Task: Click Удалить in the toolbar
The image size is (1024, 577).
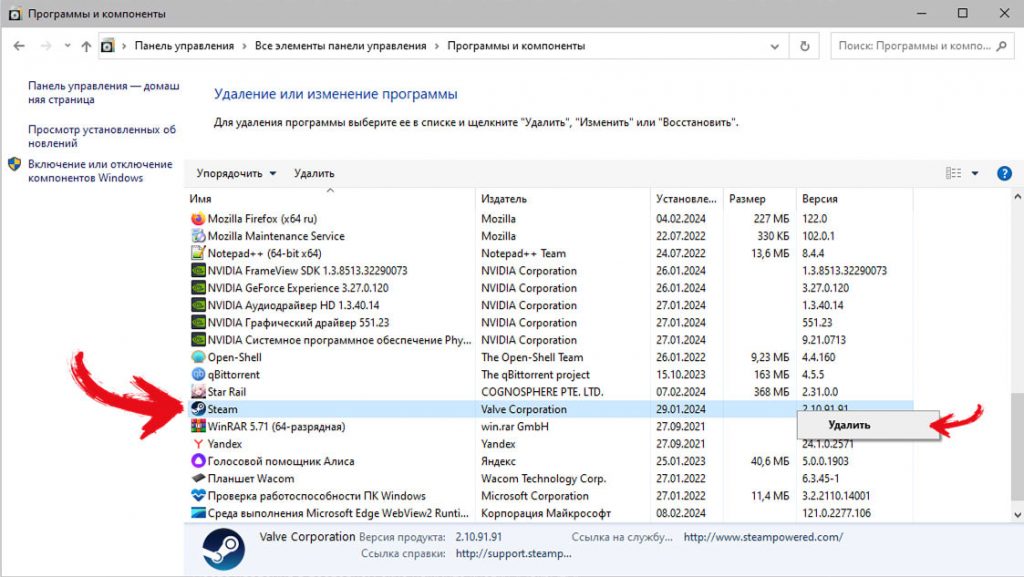Action: [x=314, y=174]
